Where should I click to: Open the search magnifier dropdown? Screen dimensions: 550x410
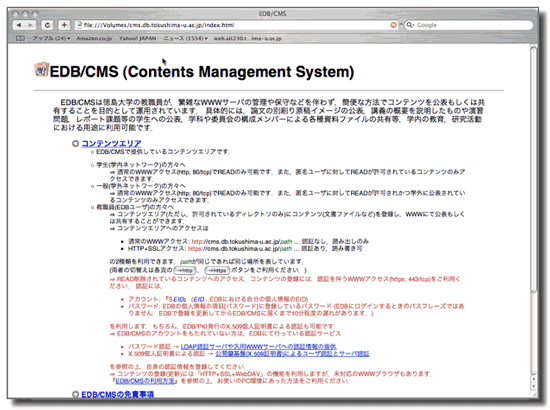(x=410, y=25)
